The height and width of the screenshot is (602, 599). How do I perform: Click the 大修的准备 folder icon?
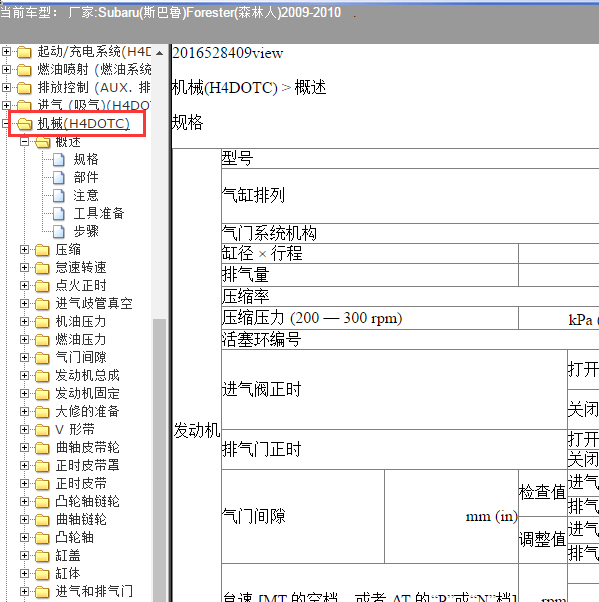coord(42,412)
